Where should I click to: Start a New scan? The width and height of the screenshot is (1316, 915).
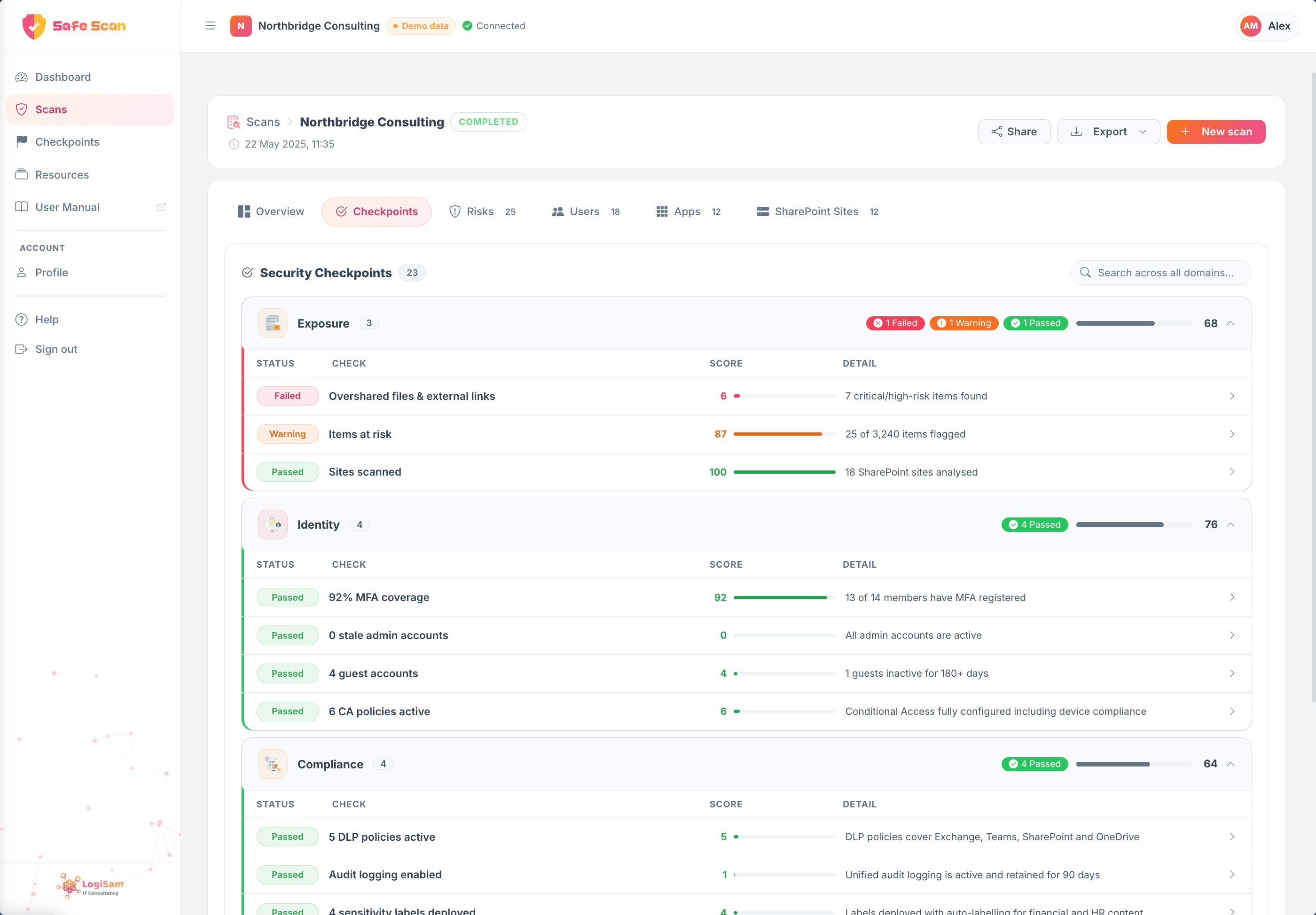tap(1216, 132)
